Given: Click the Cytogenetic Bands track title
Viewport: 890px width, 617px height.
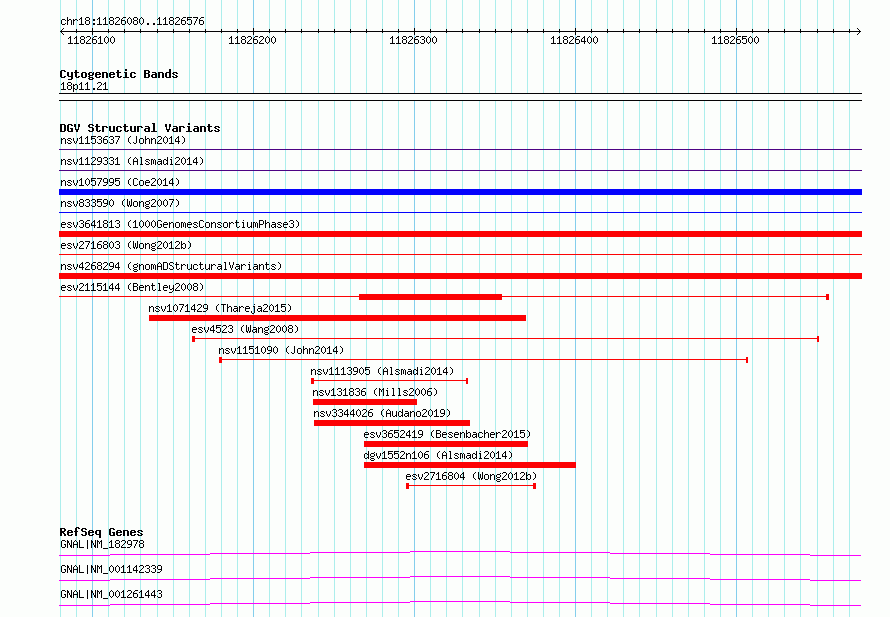Looking at the screenshot, I should (119, 74).
